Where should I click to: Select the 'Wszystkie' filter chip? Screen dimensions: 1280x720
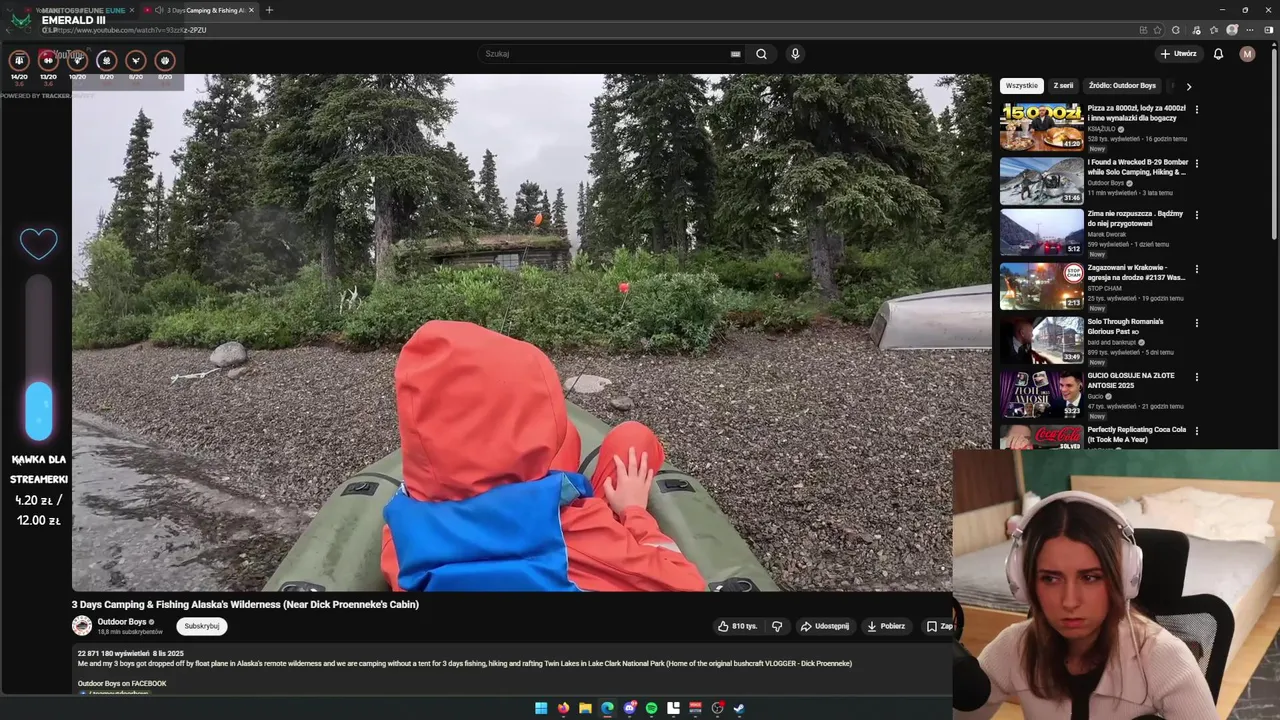point(1022,86)
